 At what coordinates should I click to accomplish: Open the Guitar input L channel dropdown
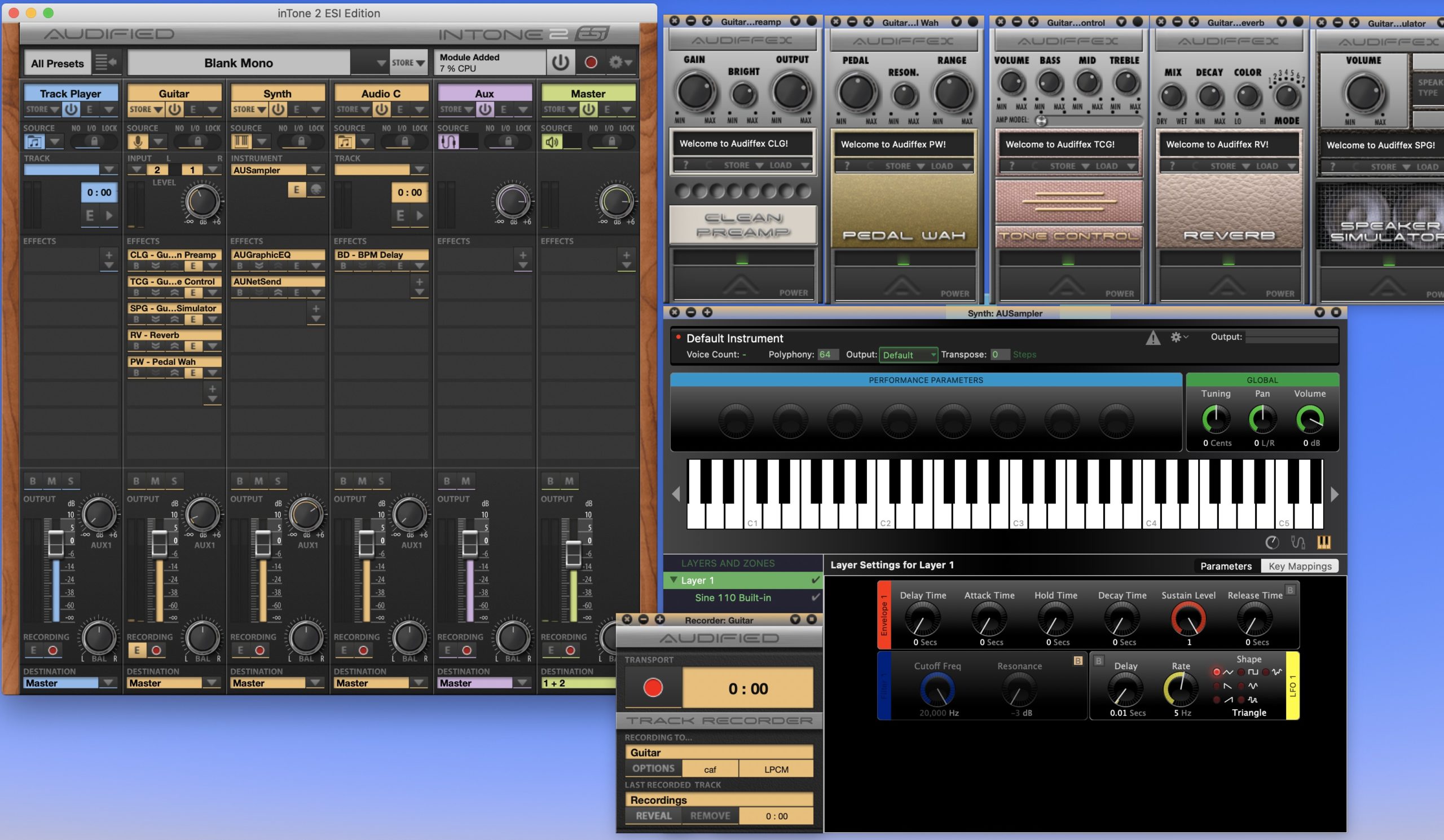click(136, 170)
